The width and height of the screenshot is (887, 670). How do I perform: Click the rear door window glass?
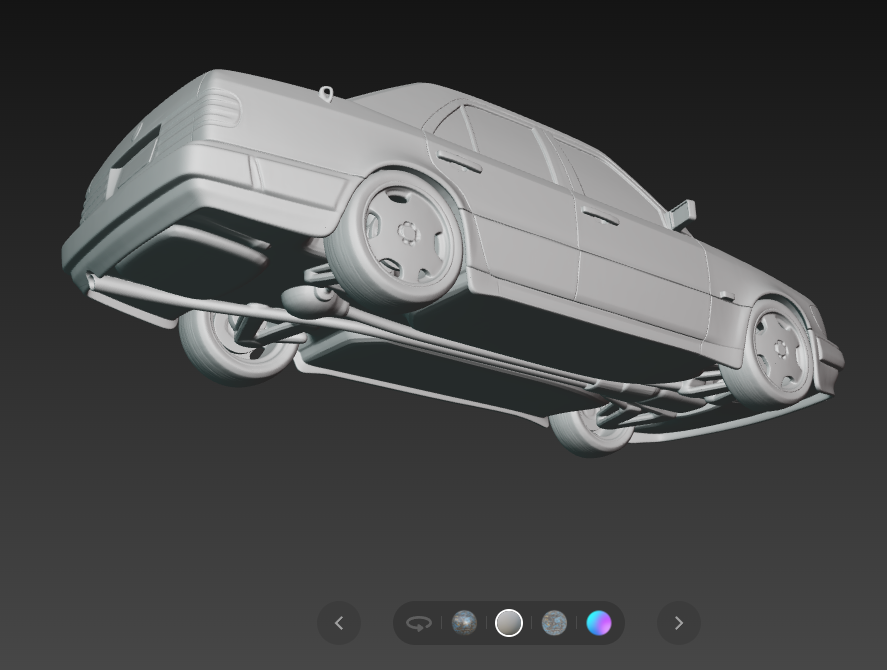505,141
